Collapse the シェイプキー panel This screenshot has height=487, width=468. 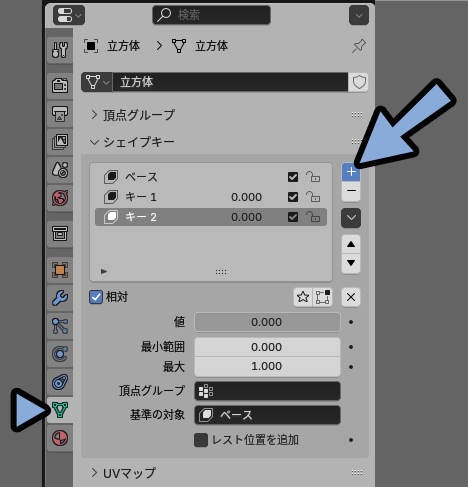pos(133,142)
